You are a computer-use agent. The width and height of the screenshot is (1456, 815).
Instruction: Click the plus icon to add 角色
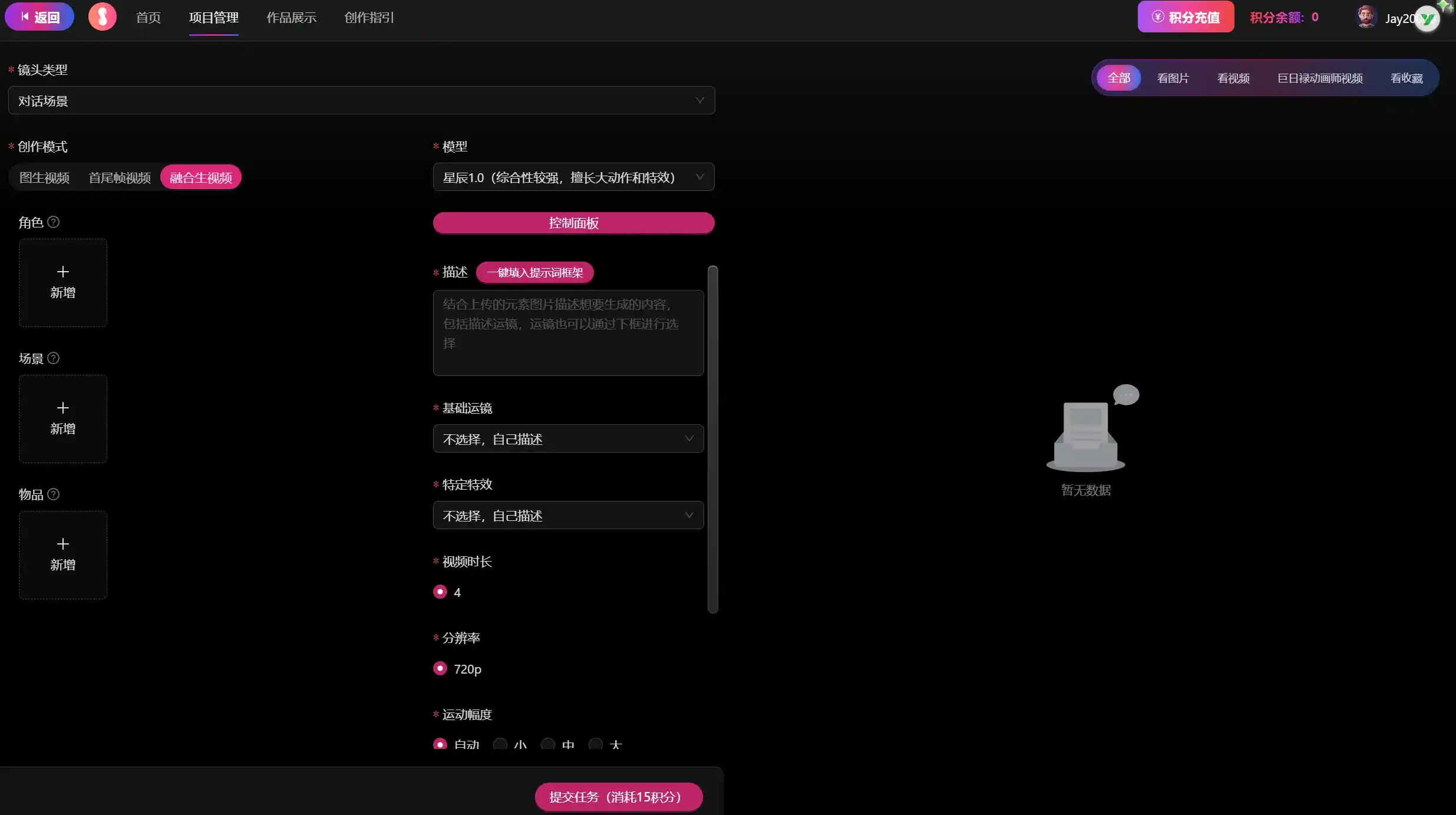click(x=63, y=272)
